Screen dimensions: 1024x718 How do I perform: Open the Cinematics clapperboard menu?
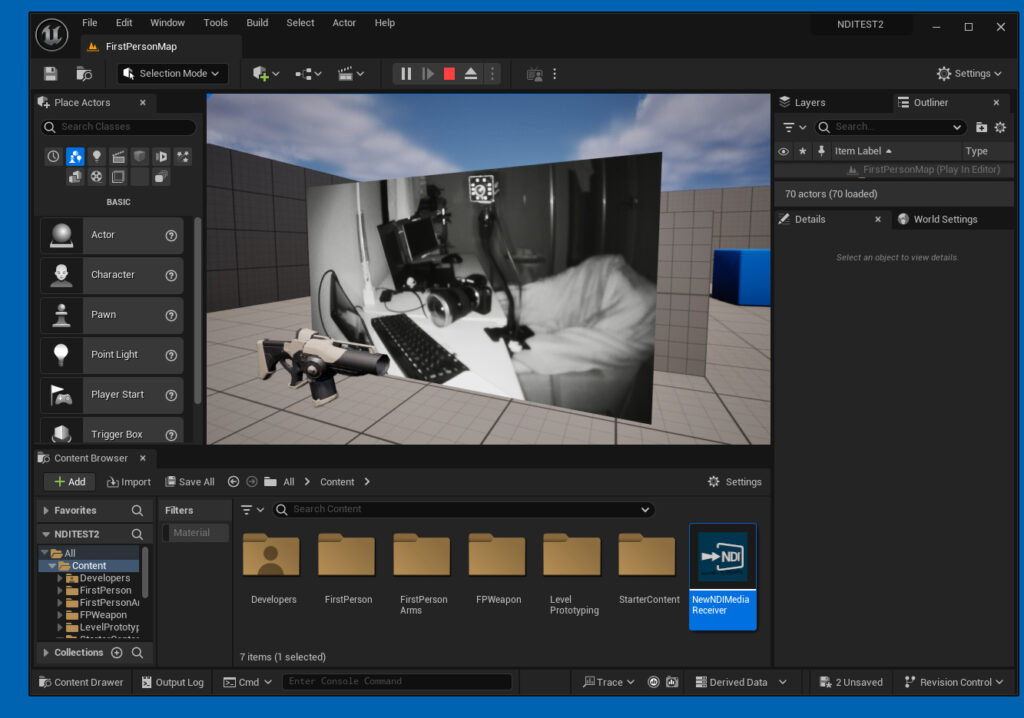(346, 73)
